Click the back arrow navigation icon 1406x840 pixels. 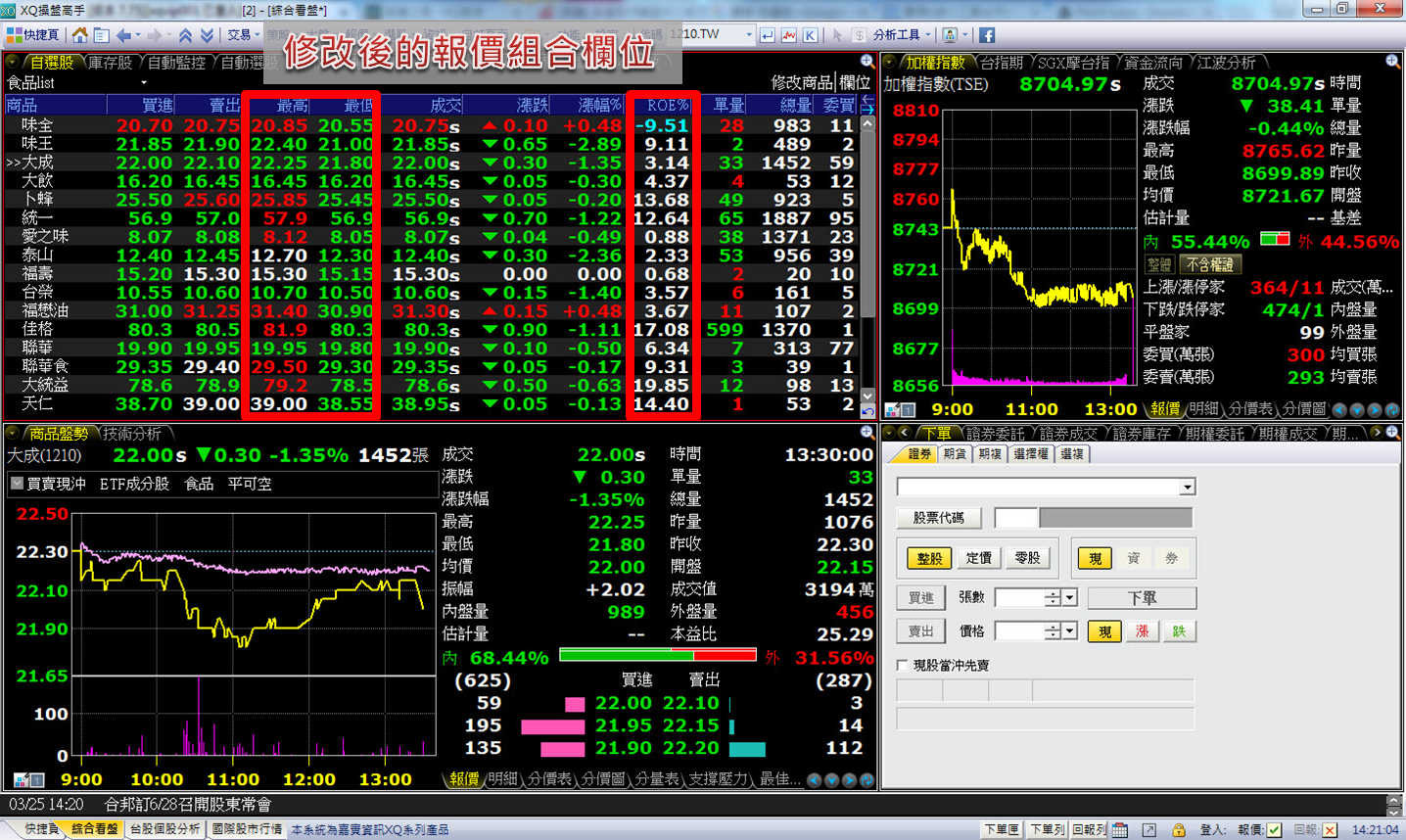coord(123,35)
